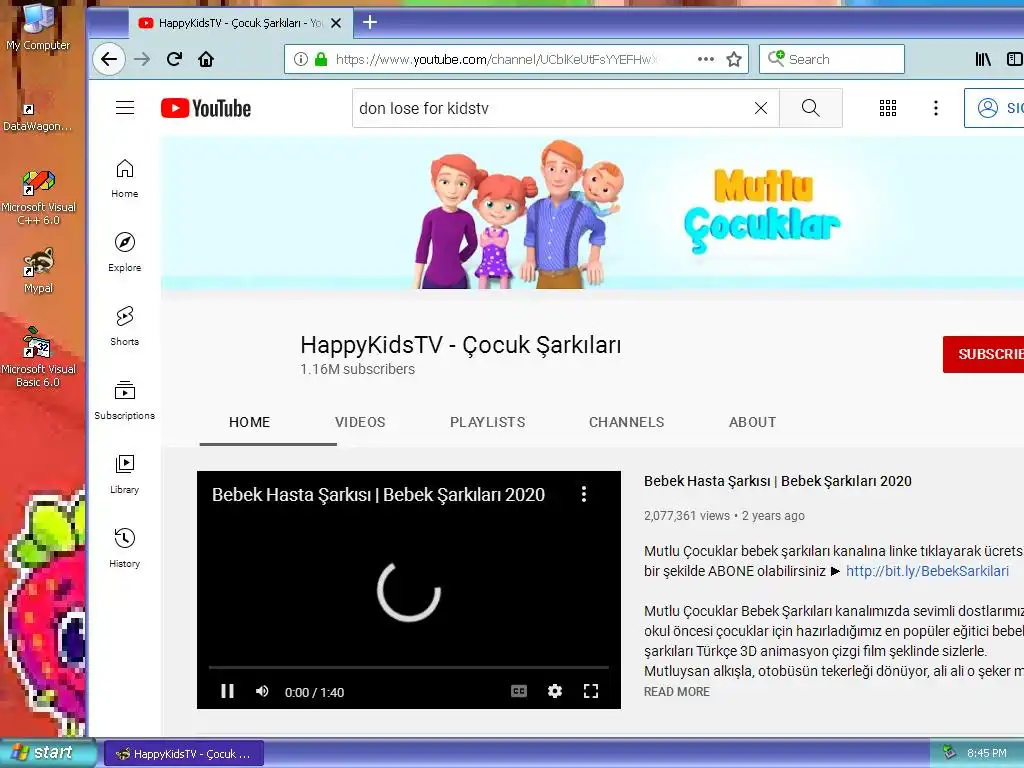The height and width of the screenshot is (768, 1024).
Task: Click the in-player title Bebek Hasta Şarkısı
Action: pyautogui.click(x=378, y=494)
